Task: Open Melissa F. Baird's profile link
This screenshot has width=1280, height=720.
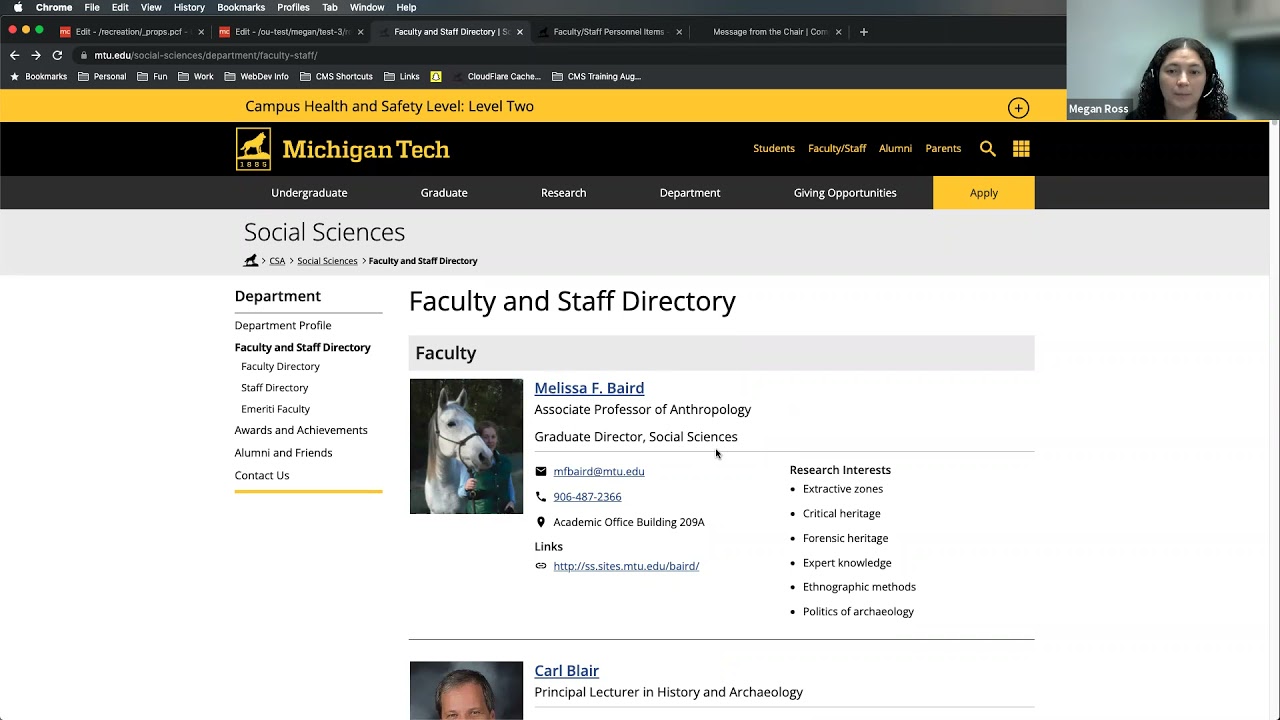Action: point(589,388)
